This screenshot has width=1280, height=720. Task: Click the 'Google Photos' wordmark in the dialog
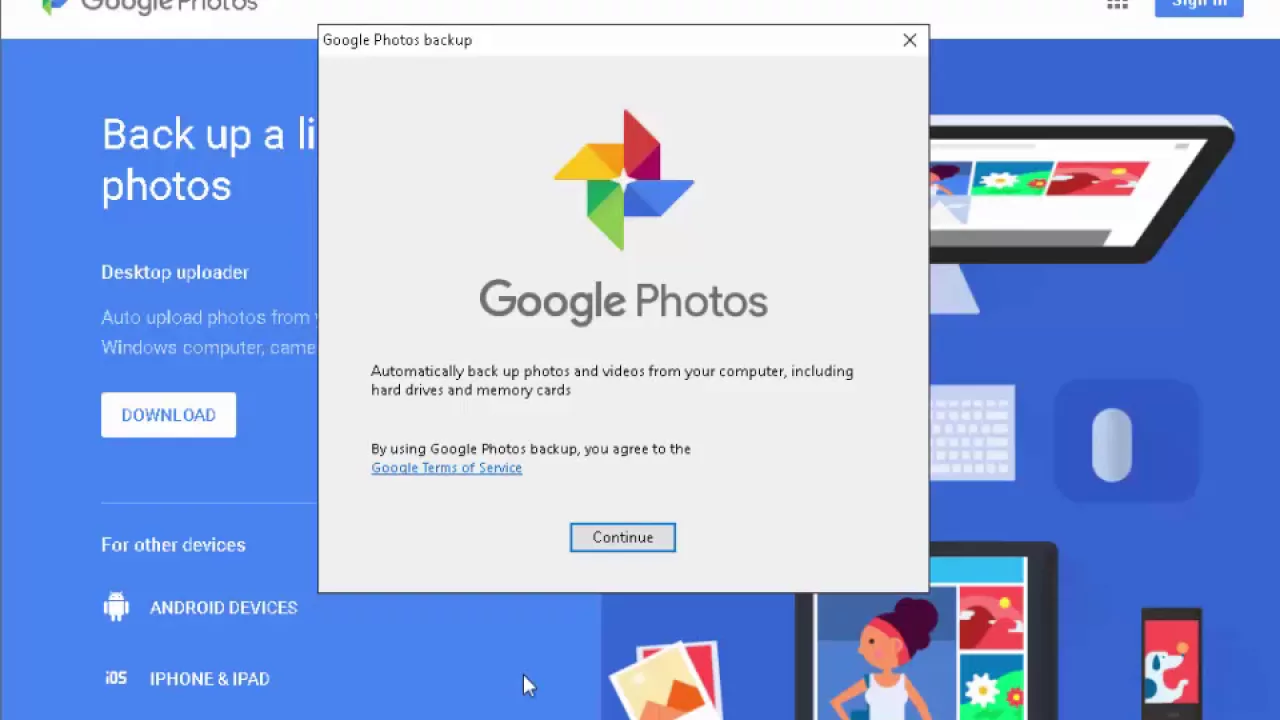623,302
